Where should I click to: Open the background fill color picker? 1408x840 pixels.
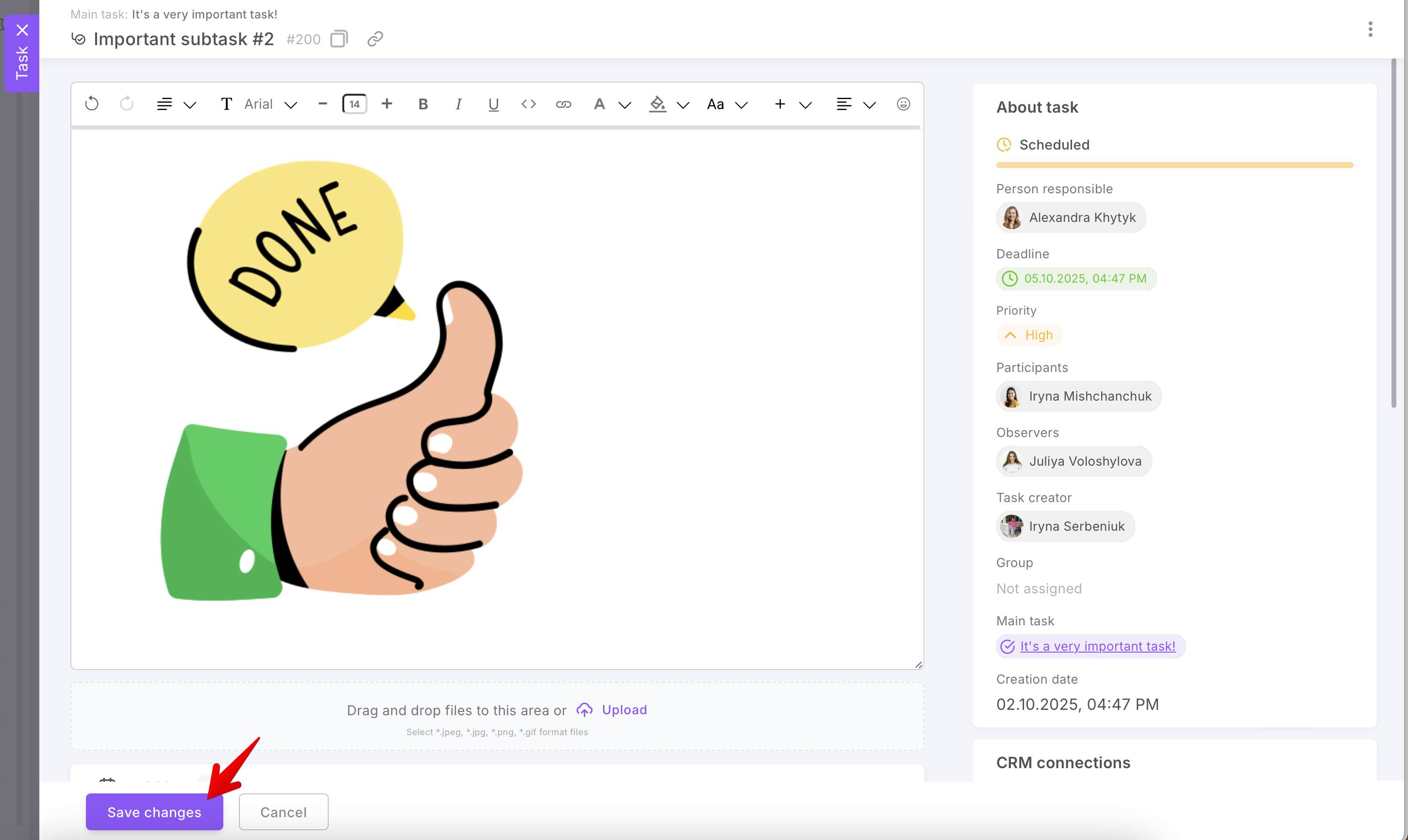(x=657, y=104)
